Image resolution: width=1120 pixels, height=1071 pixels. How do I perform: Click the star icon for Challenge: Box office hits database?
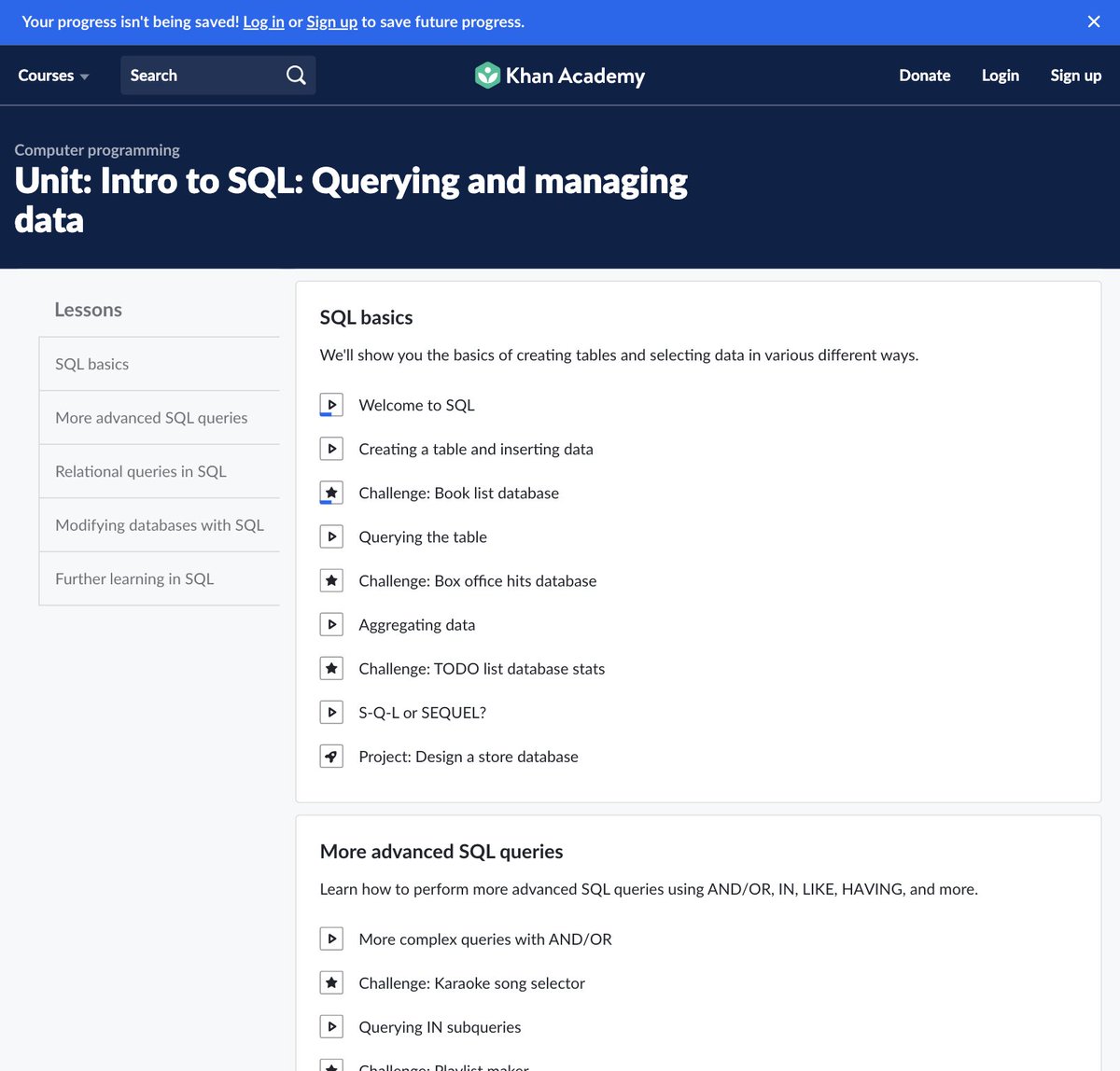(x=331, y=580)
